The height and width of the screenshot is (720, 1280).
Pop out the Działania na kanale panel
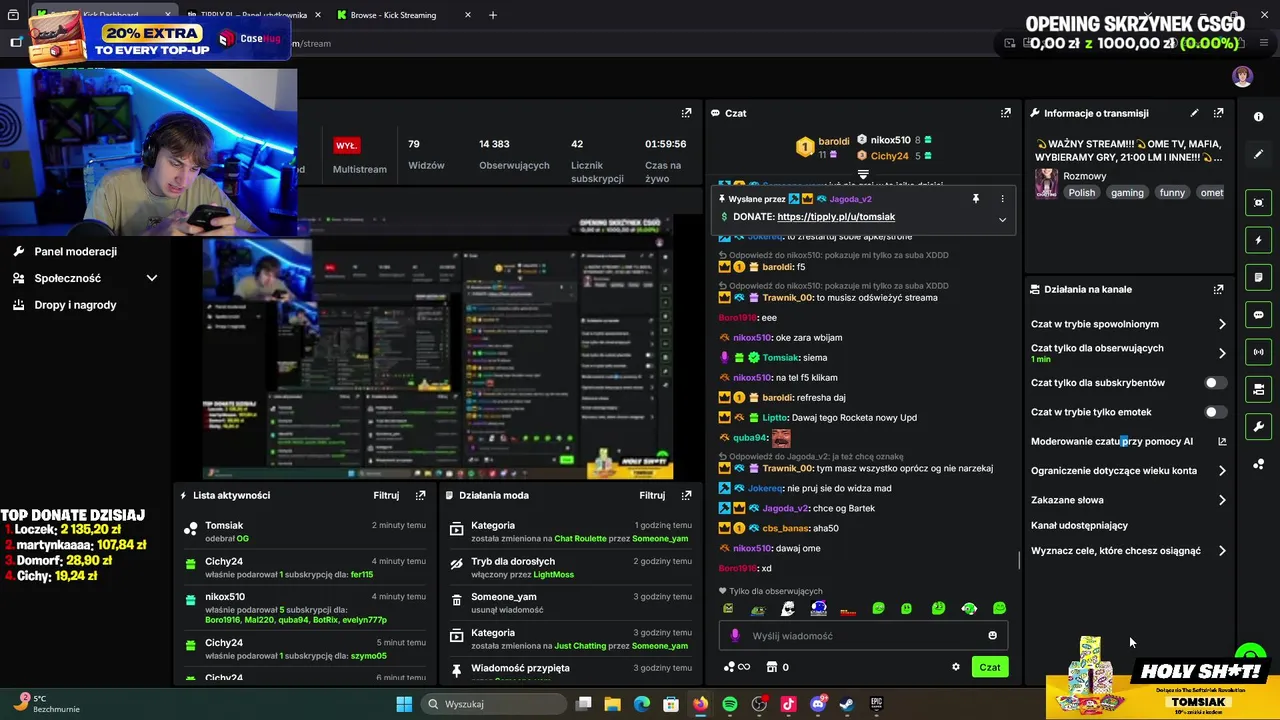1218,289
